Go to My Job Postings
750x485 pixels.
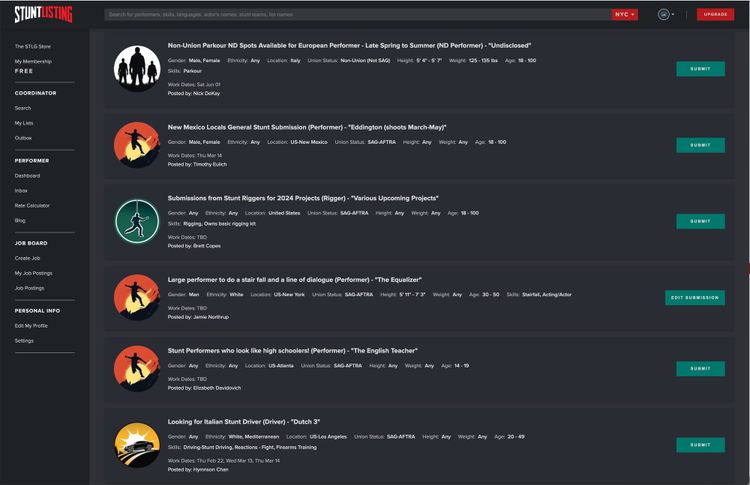coord(33,273)
